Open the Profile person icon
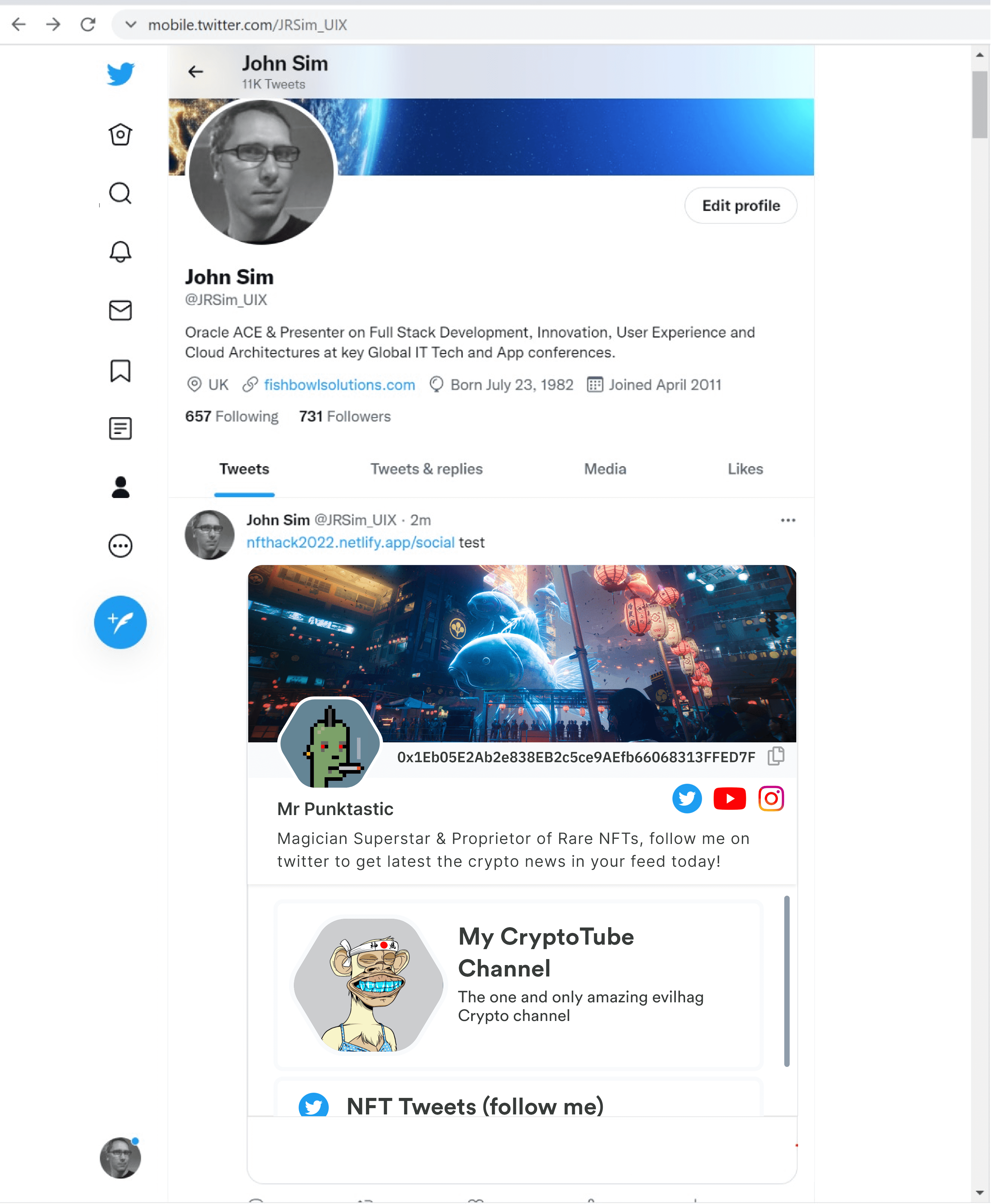This screenshot has height=1204, width=994. pos(120,487)
